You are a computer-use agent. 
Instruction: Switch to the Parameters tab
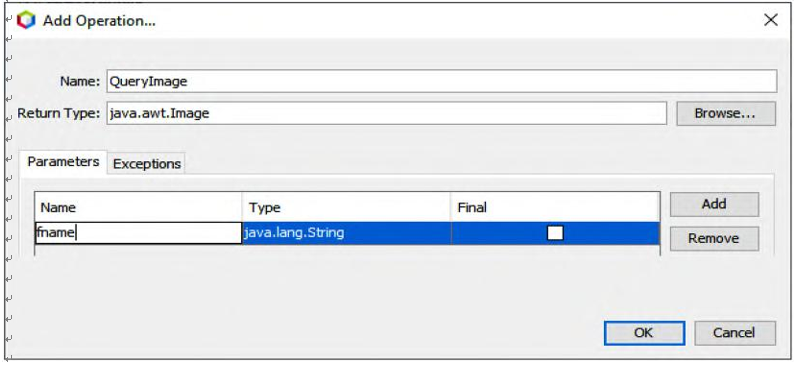[63, 162]
